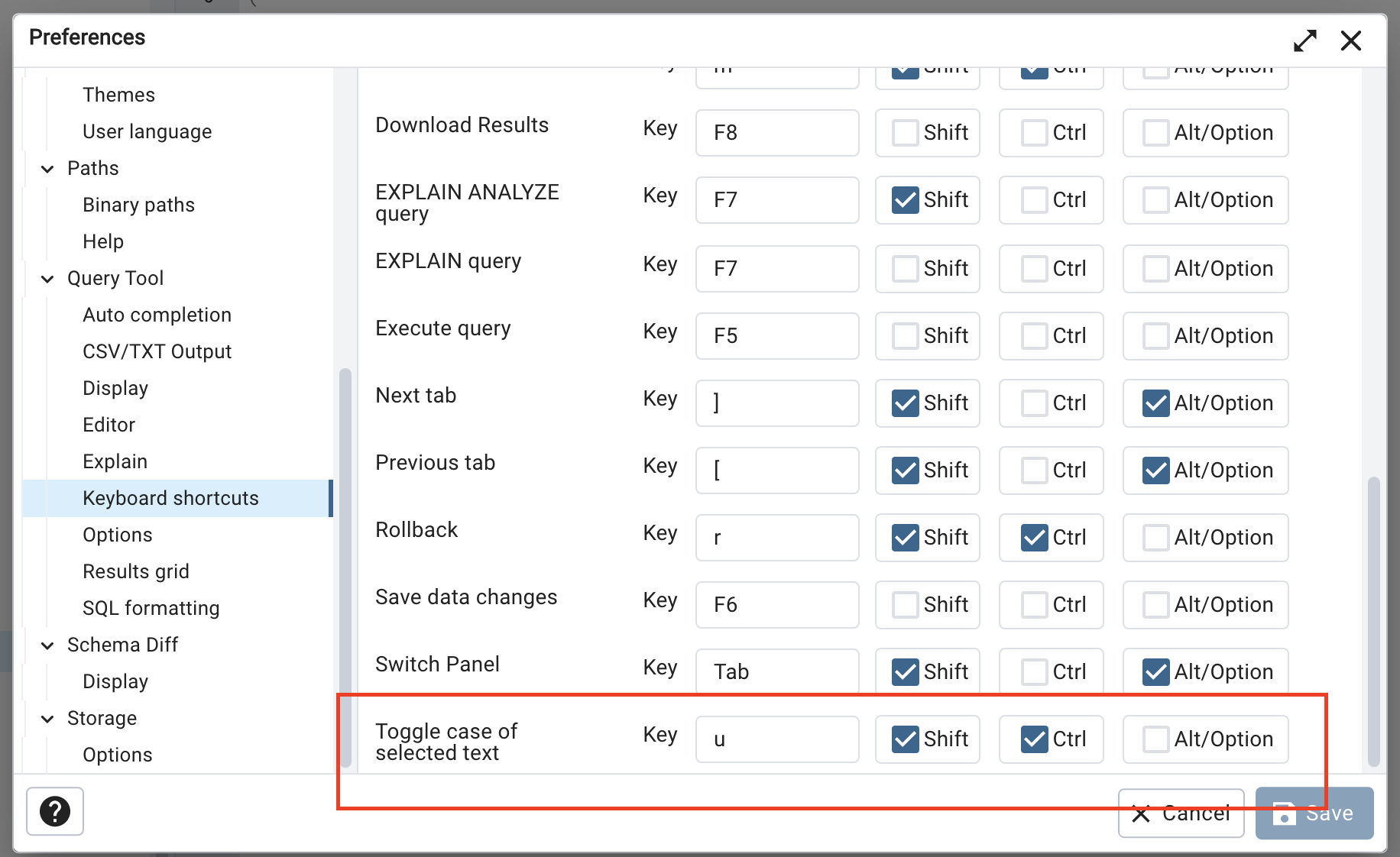Open help via the question mark icon
The image size is (1400, 857).
coord(54,811)
